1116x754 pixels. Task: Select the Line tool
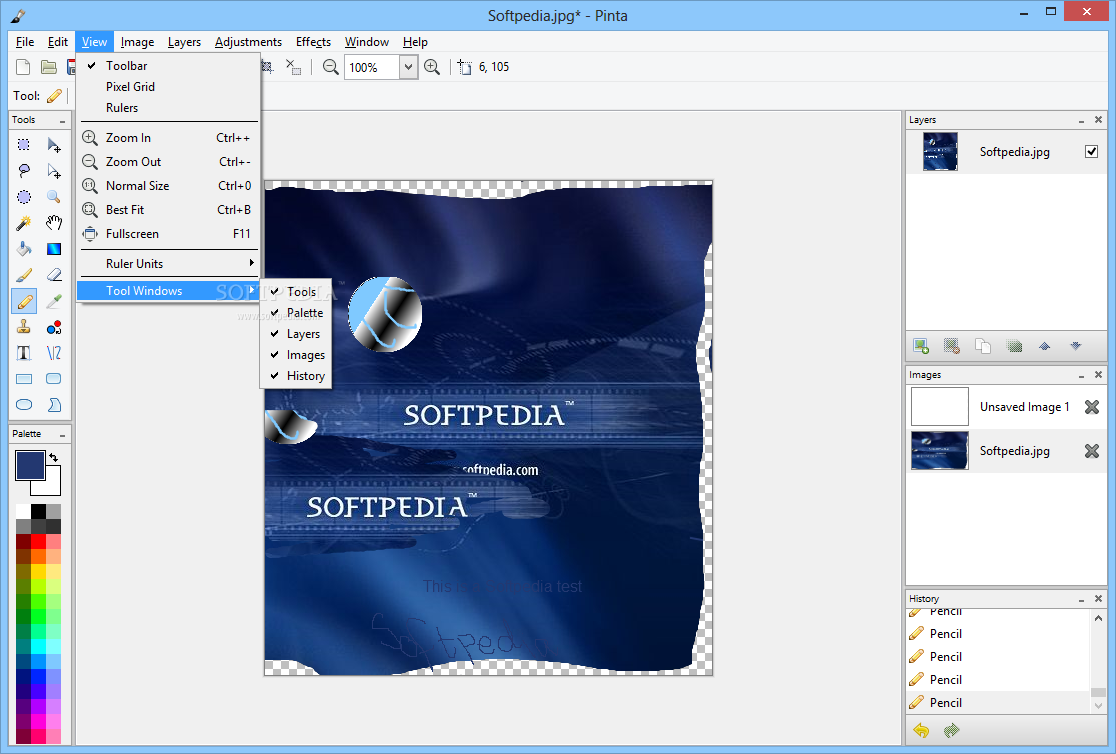coord(53,352)
